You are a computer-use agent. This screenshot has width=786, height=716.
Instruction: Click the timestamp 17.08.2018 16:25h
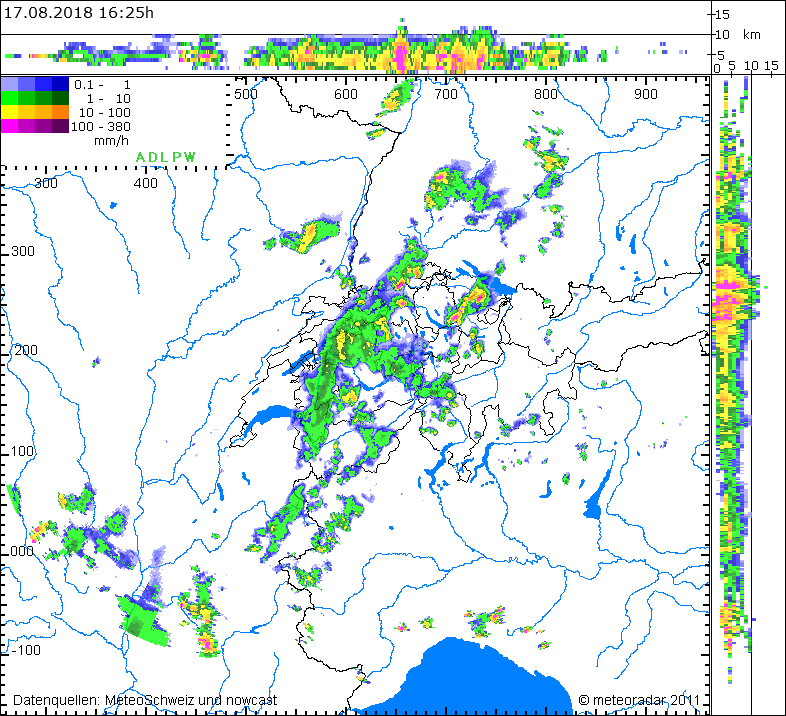coord(79,13)
